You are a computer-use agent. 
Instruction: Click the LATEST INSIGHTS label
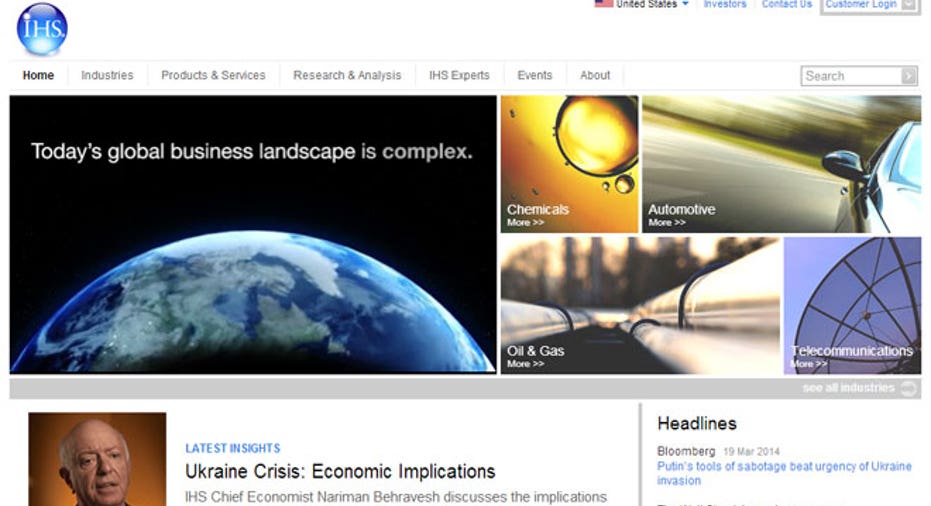pyautogui.click(x=233, y=448)
